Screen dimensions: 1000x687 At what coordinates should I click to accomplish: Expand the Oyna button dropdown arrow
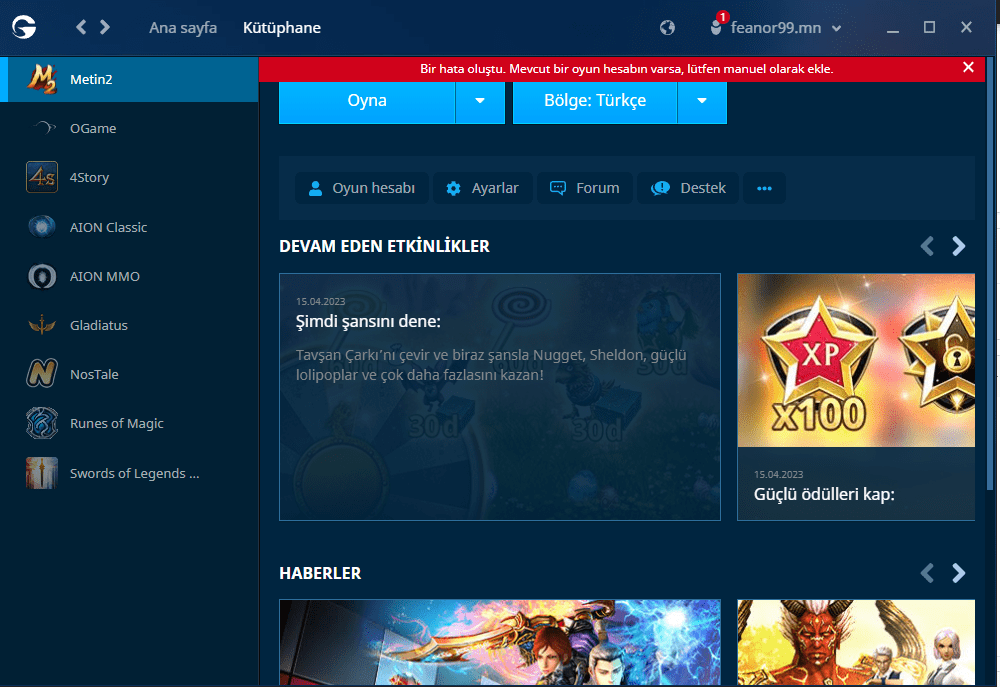(x=480, y=101)
